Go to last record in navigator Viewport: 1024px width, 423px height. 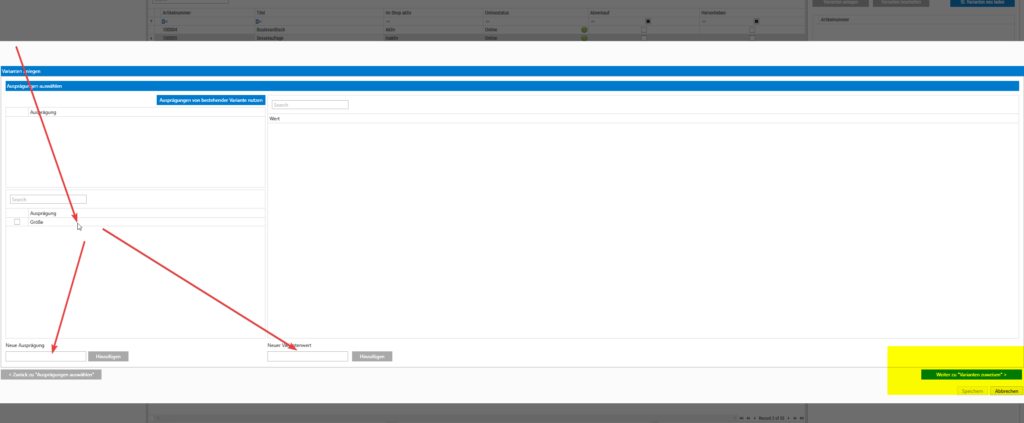pyautogui.click(x=802, y=418)
